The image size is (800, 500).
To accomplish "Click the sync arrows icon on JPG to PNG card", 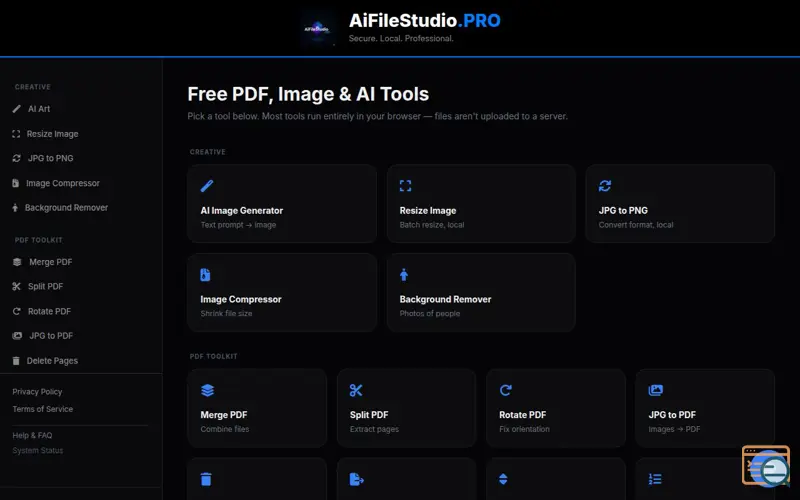I will click(x=605, y=186).
